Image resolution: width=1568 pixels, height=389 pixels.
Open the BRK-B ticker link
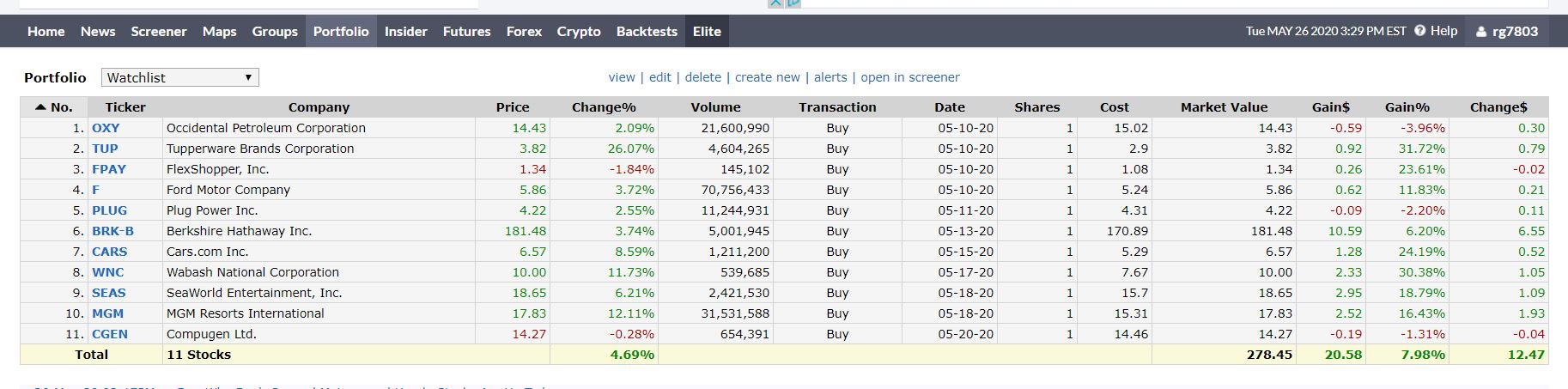tap(112, 231)
